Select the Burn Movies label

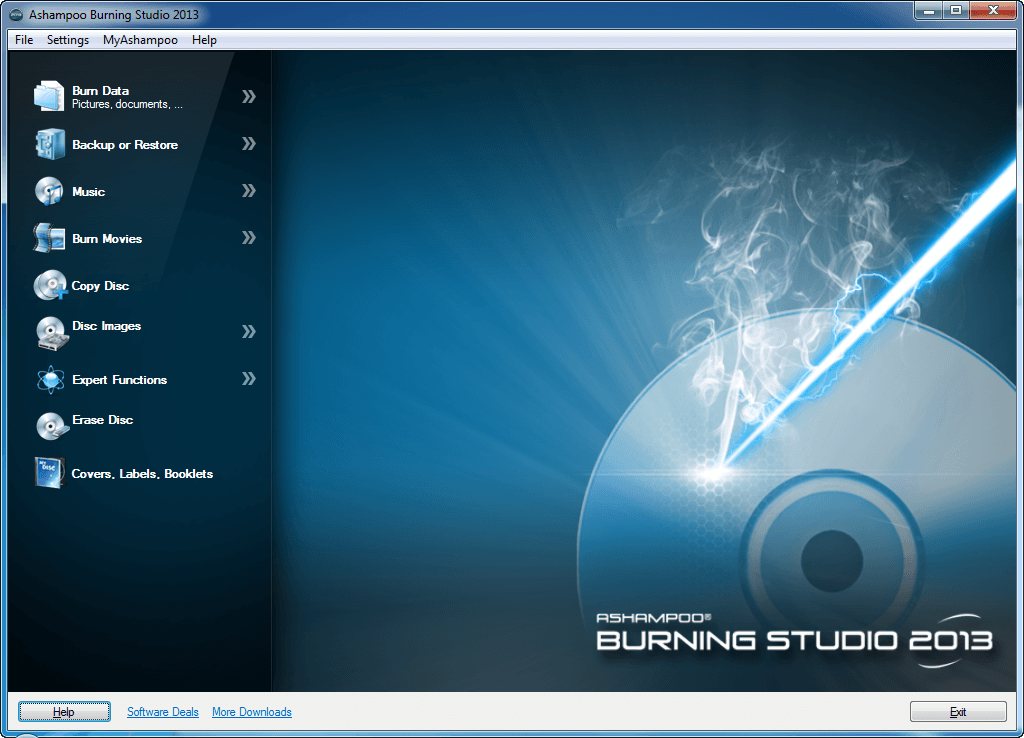point(107,239)
